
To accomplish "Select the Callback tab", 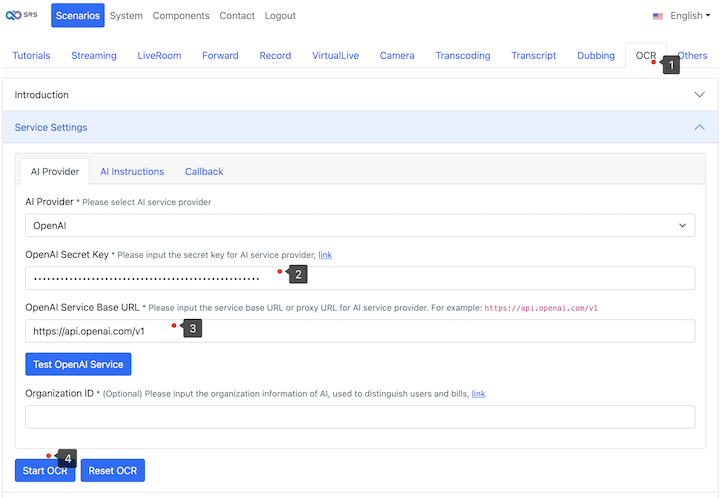I will (x=204, y=172).
